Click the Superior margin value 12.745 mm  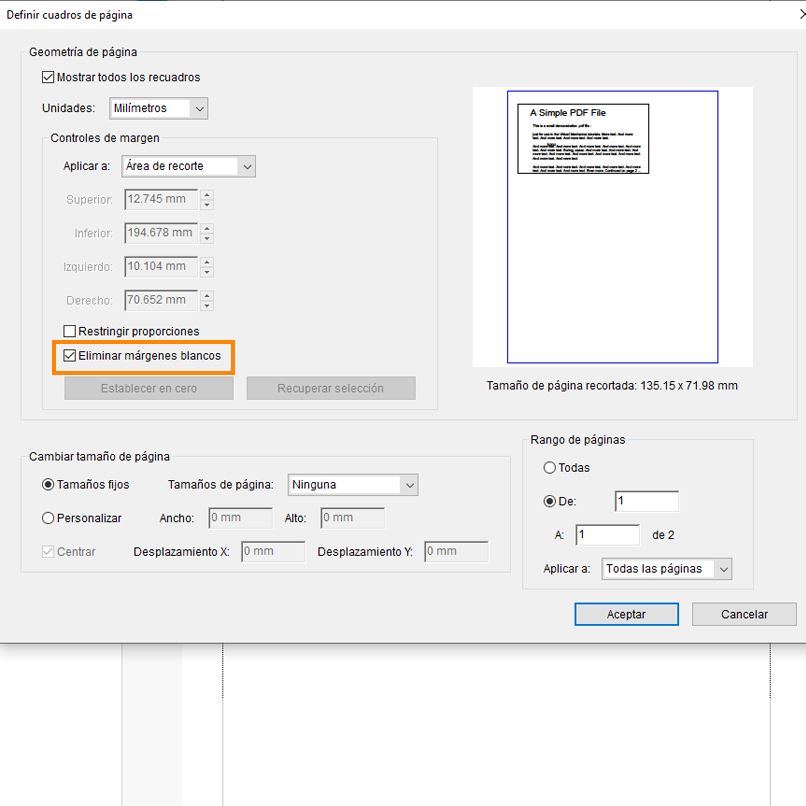click(x=161, y=199)
